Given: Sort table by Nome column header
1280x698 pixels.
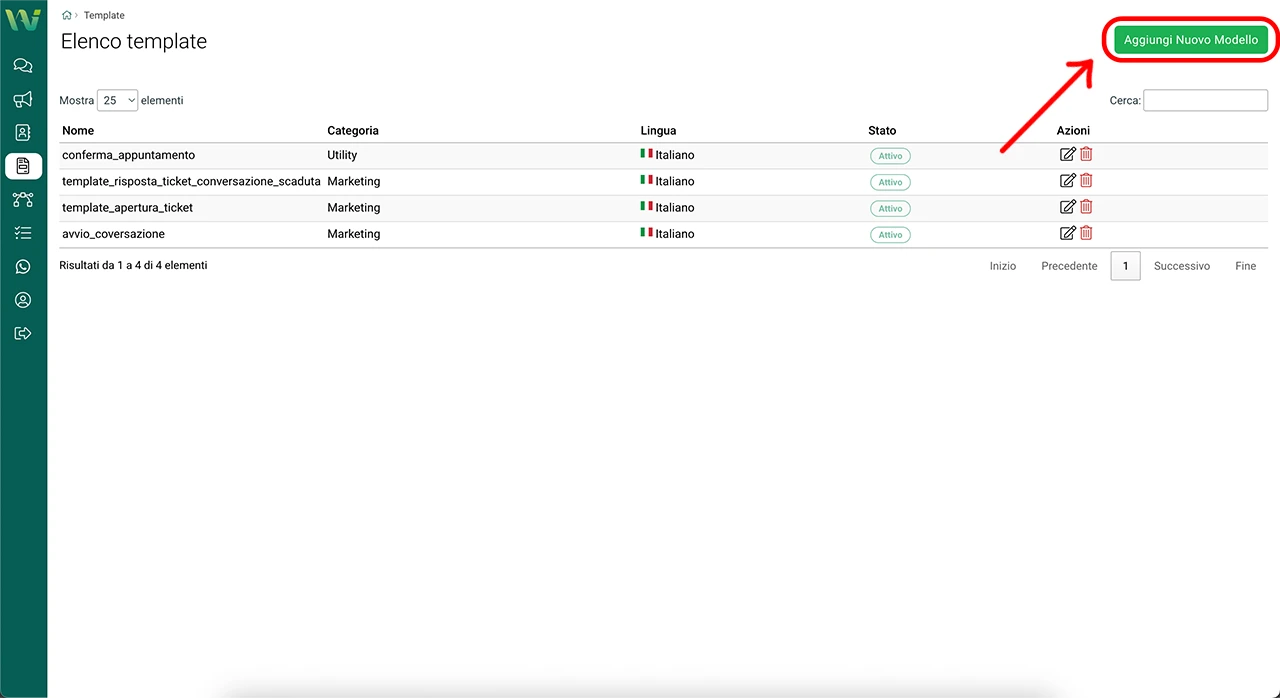Looking at the screenshot, I should (78, 130).
